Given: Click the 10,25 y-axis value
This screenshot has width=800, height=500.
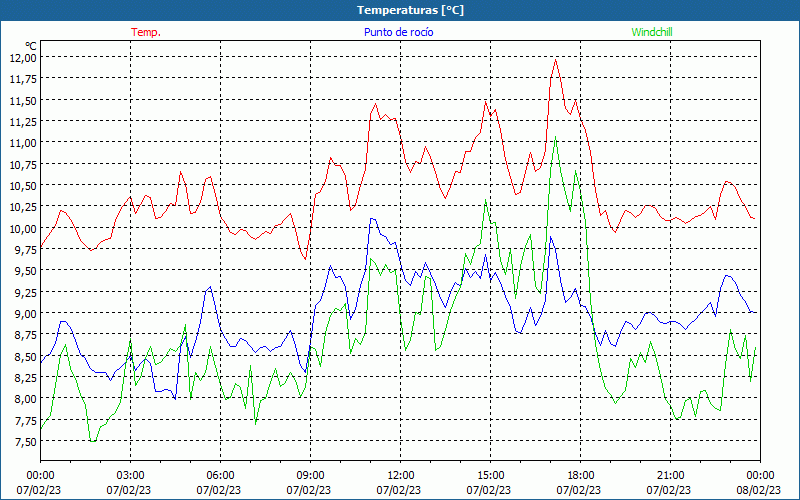Looking at the screenshot, I should pyautogui.click(x=23, y=207).
